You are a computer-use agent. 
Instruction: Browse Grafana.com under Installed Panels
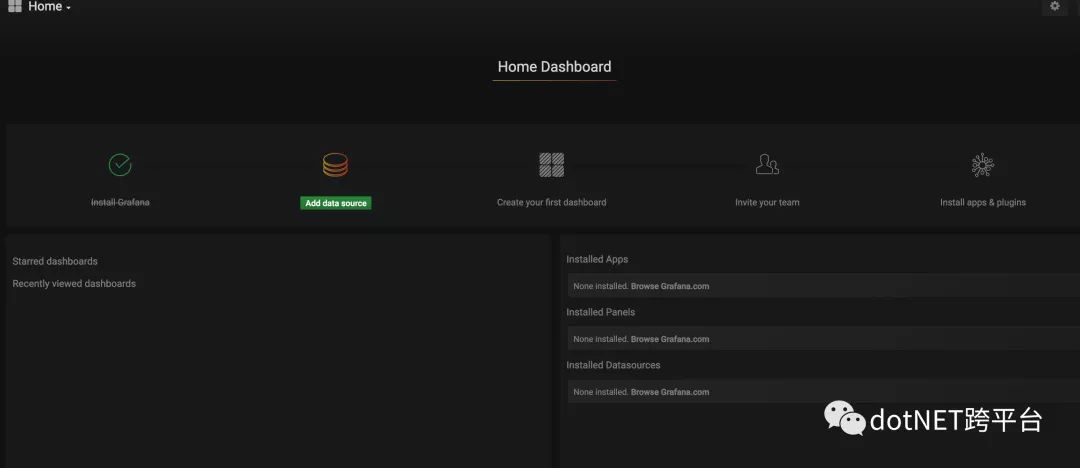tap(670, 339)
